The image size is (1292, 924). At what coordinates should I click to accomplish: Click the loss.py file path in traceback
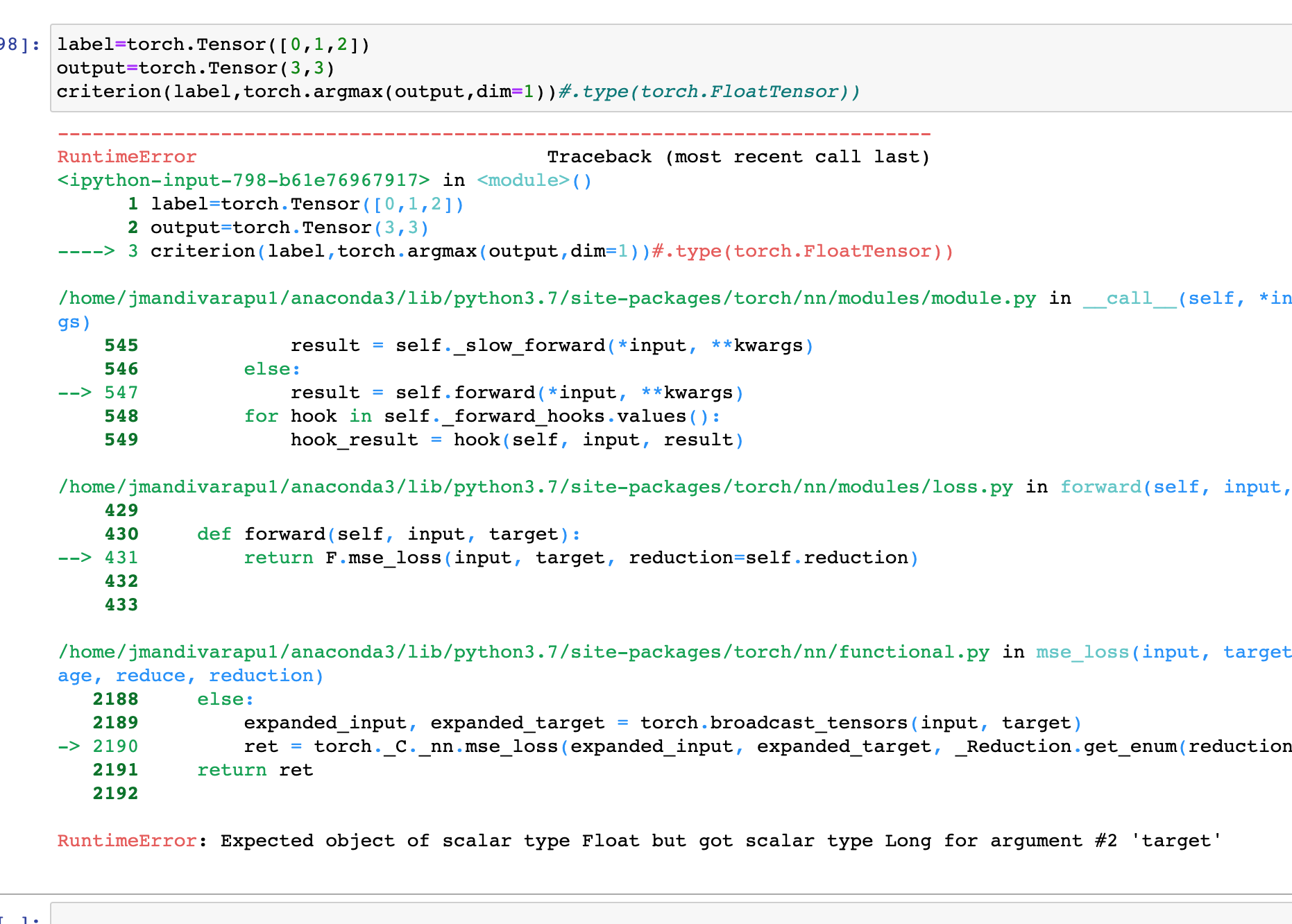point(535,487)
